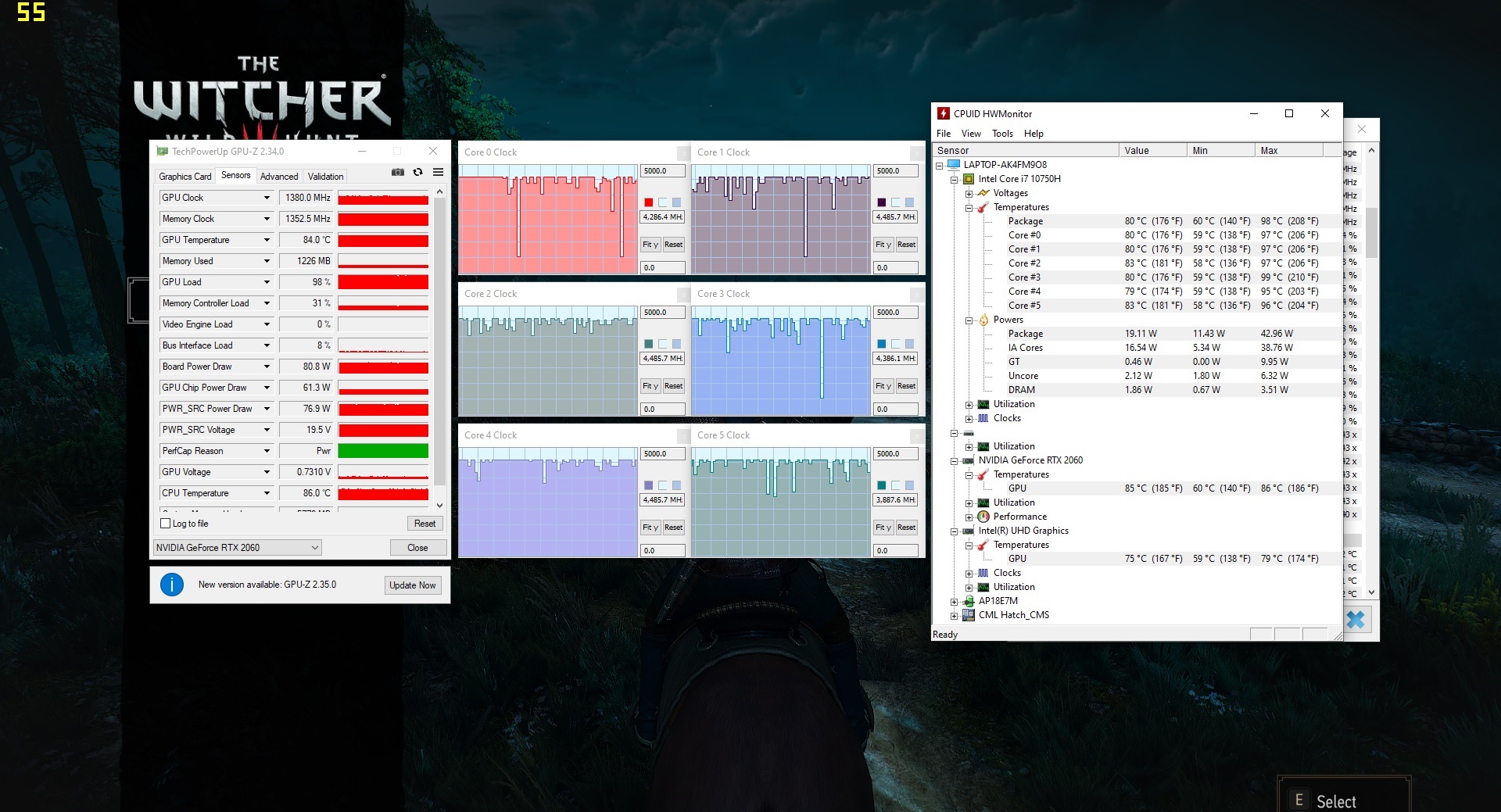Viewport: 1501px width, 812px height.
Task: Click the GPU-Z Close button
Action: (x=417, y=548)
